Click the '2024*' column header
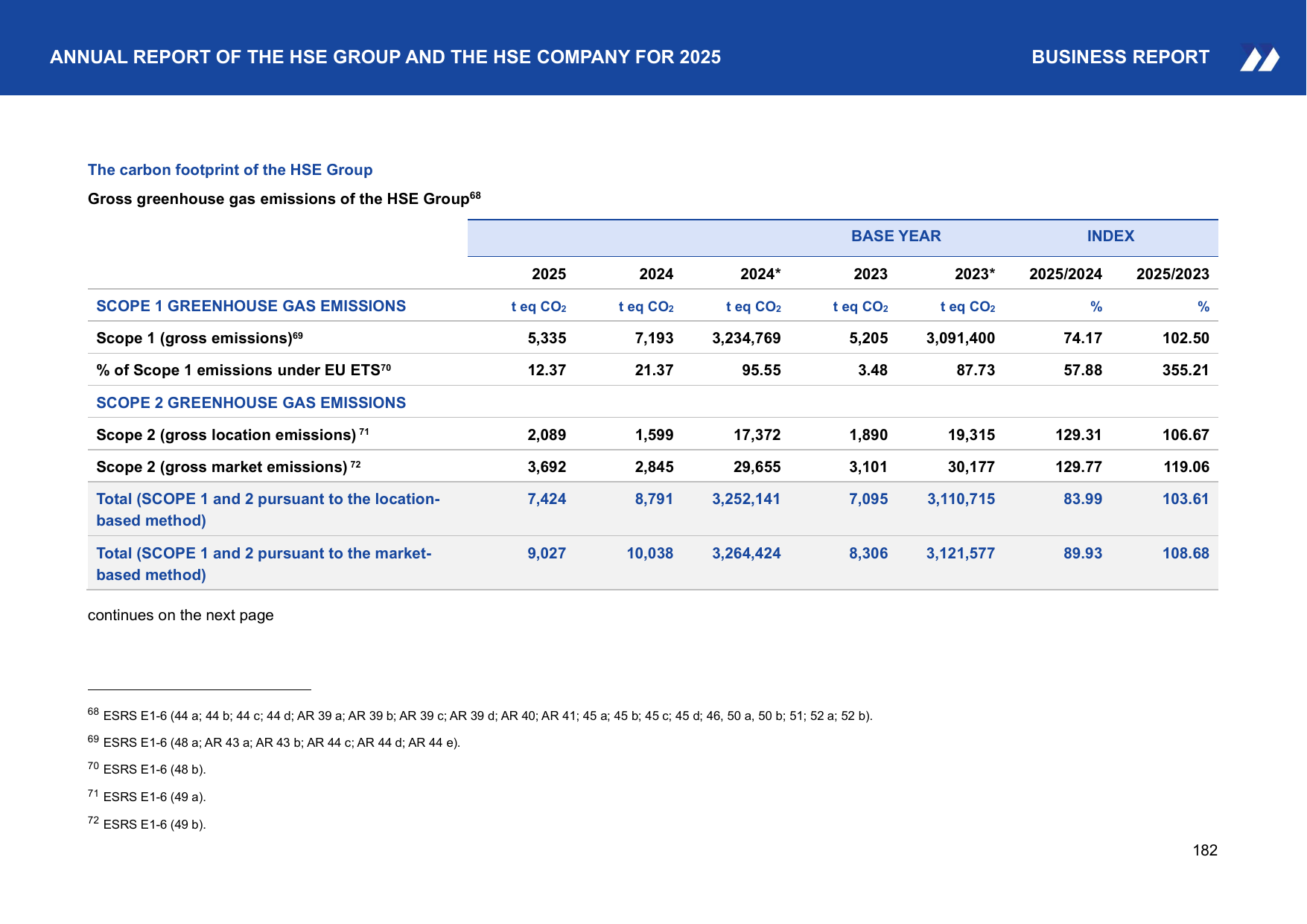This screenshot has width=1307, height=924. [x=760, y=274]
